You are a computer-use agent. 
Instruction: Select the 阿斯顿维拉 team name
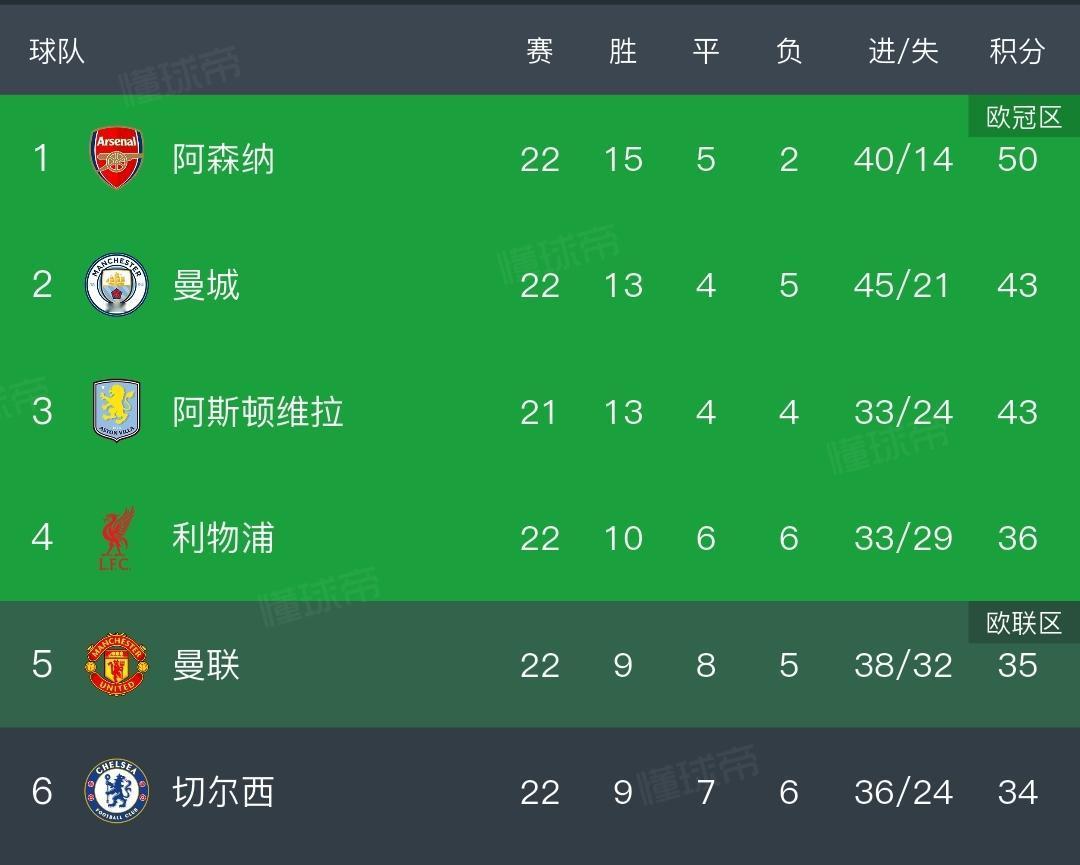coord(258,412)
